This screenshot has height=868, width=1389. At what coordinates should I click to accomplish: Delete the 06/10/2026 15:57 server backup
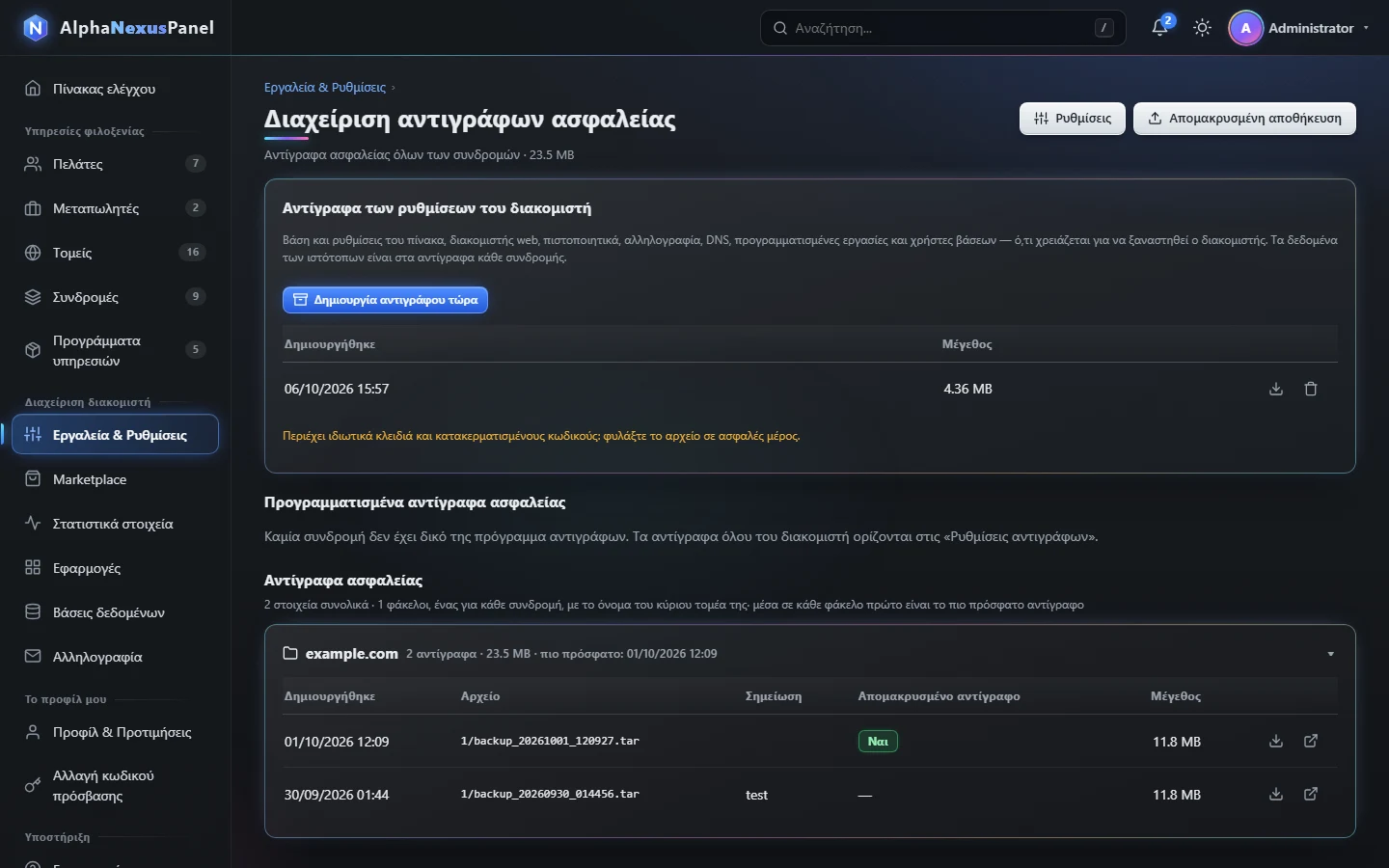pos(1311,389)
